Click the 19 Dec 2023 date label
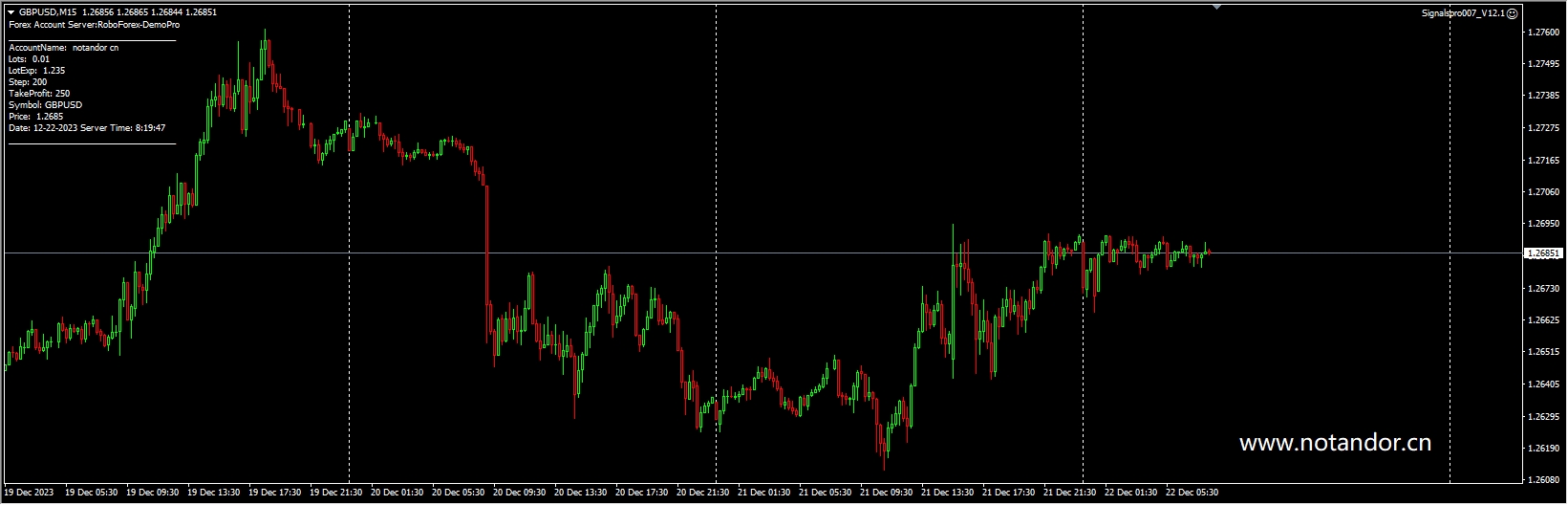 [x=30, y=493]
